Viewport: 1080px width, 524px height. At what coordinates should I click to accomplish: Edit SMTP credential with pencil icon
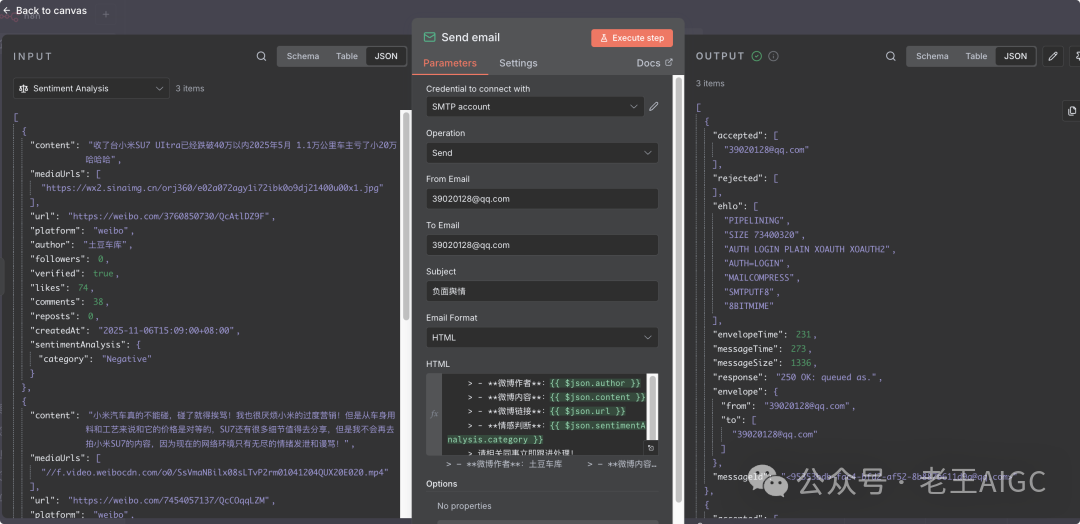654,107
